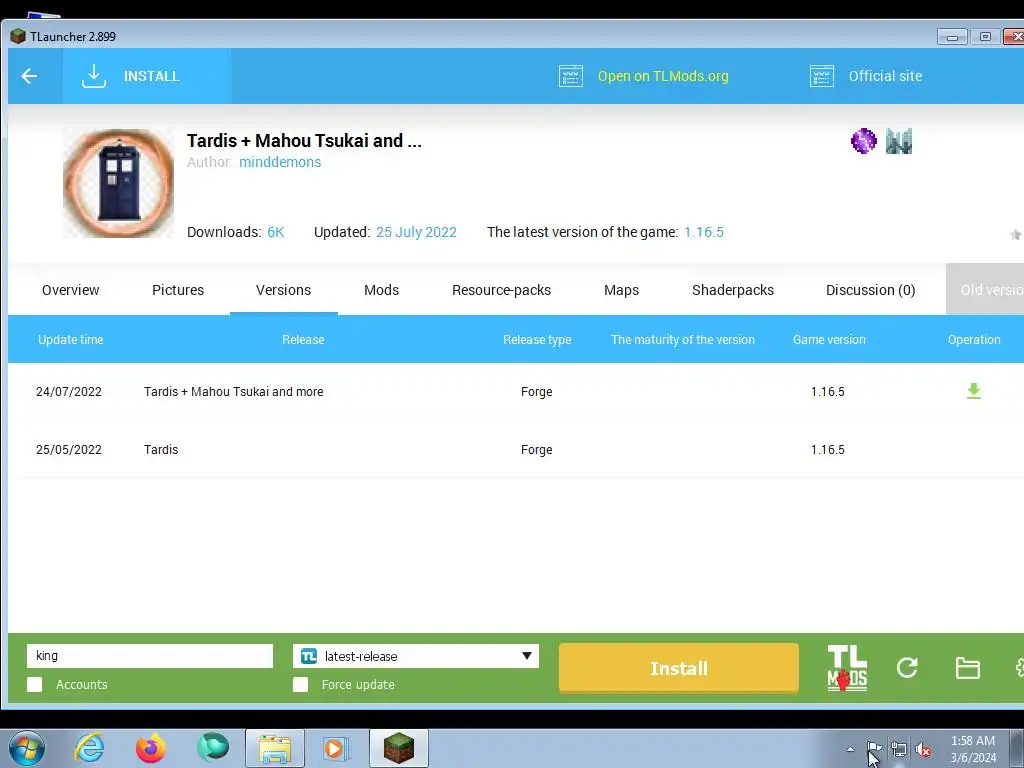Screen dimensions: 1024x768
Task: Click the purple orb mod icon
Action: 863,141
